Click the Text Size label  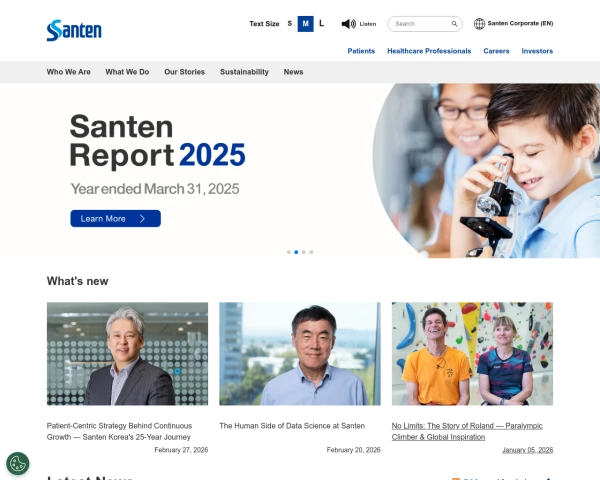264,24
